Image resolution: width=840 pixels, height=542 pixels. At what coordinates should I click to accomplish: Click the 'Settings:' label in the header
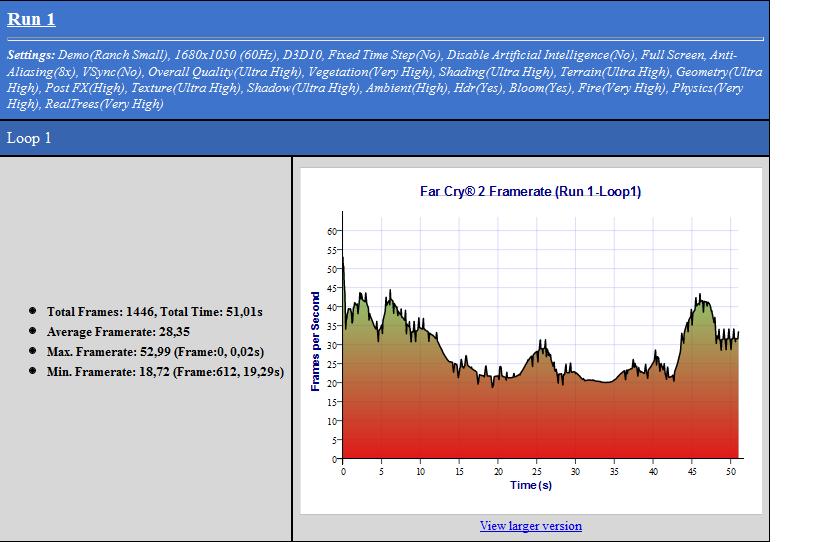point(31,55)
